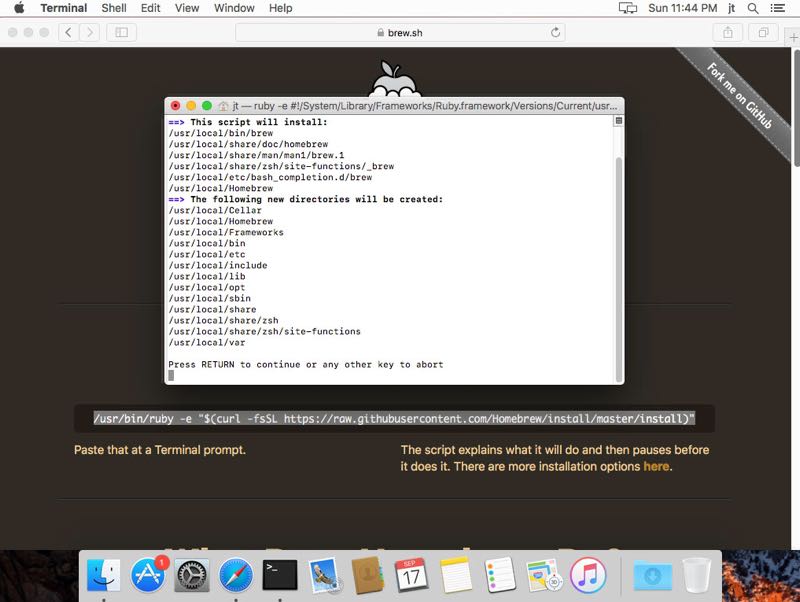Open the Edit menu
Screen dimensions: 800x602
coord(151,8)
